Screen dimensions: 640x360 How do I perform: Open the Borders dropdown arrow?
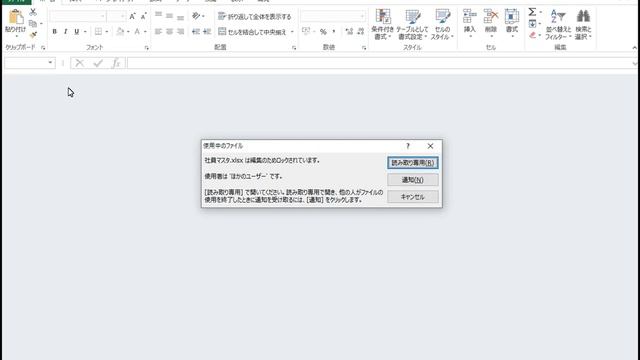(107, 31)
